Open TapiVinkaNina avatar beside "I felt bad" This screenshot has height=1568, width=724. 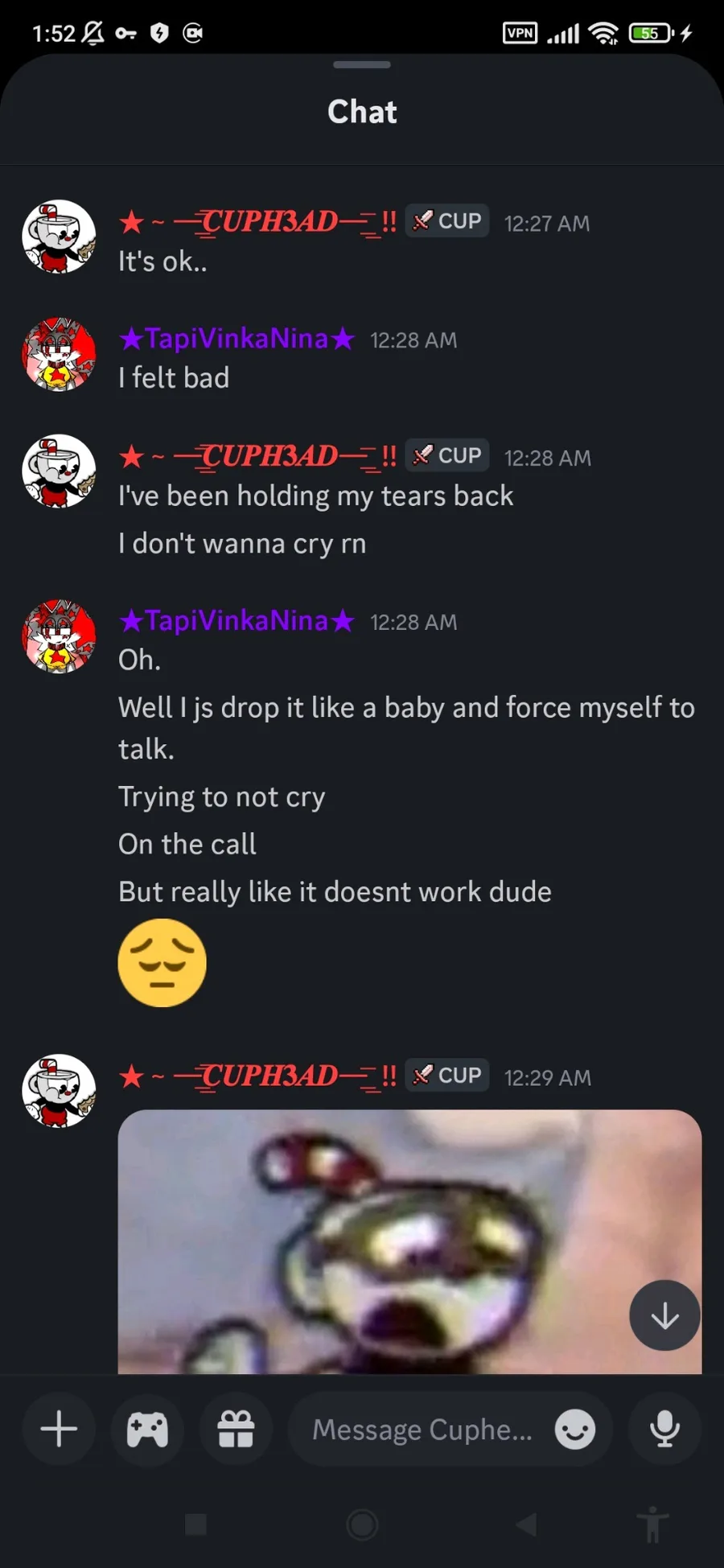click(x=59, y=354)
